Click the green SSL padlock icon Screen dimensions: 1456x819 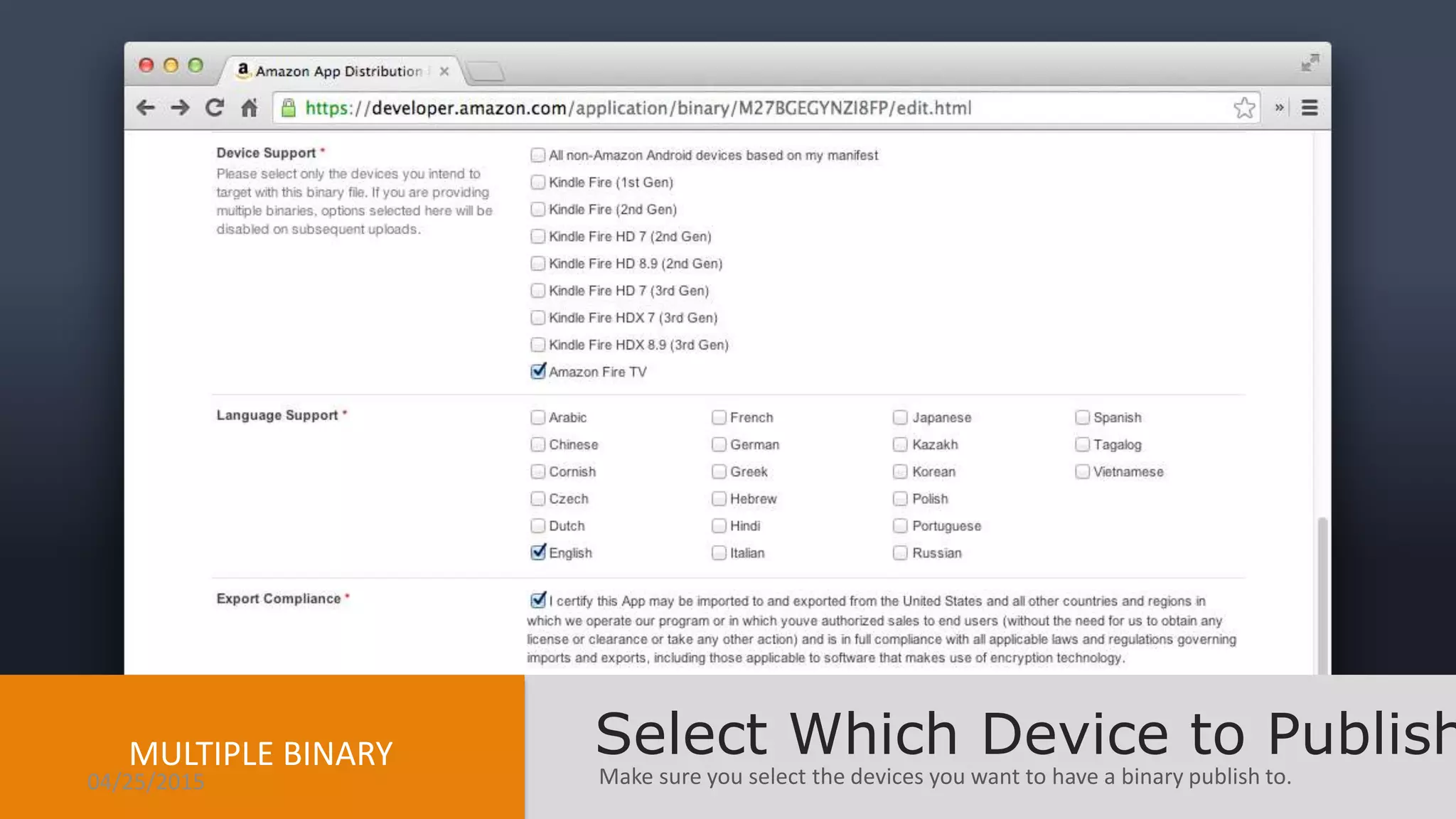(x=288, y=107)
